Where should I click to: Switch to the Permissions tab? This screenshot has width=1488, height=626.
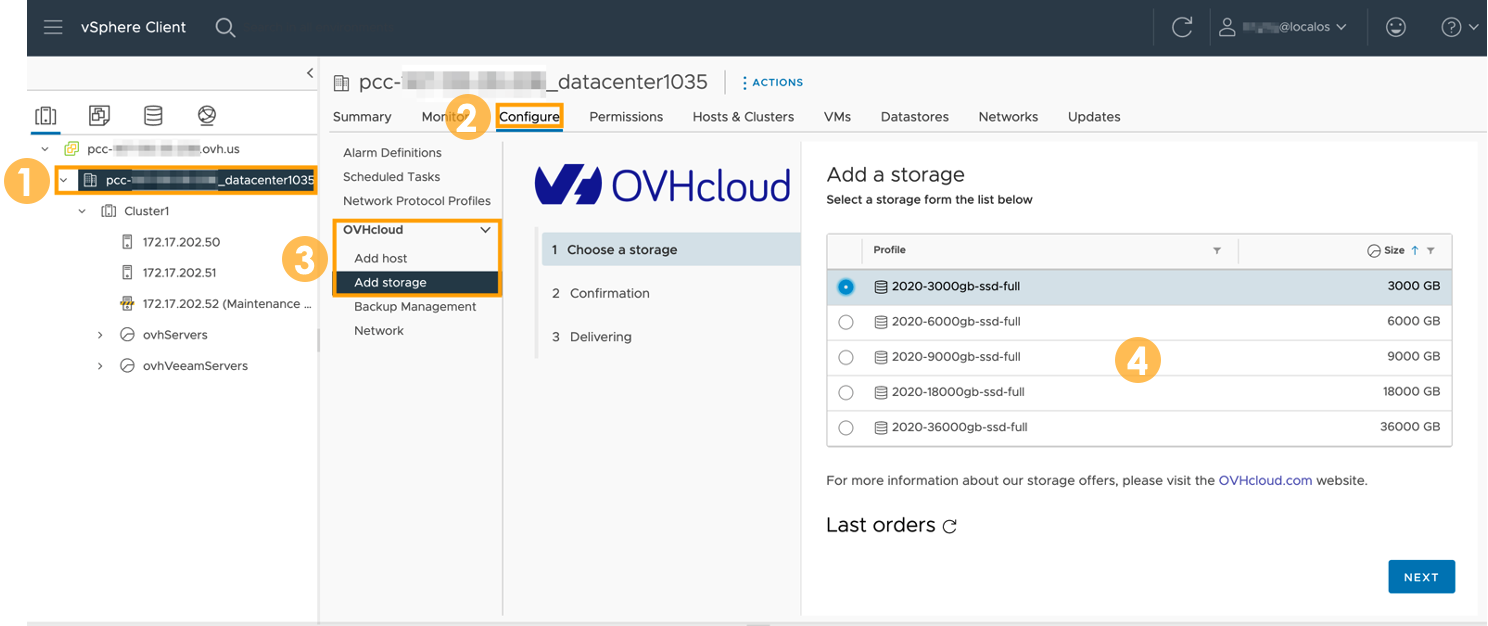[x=626, y=116]
